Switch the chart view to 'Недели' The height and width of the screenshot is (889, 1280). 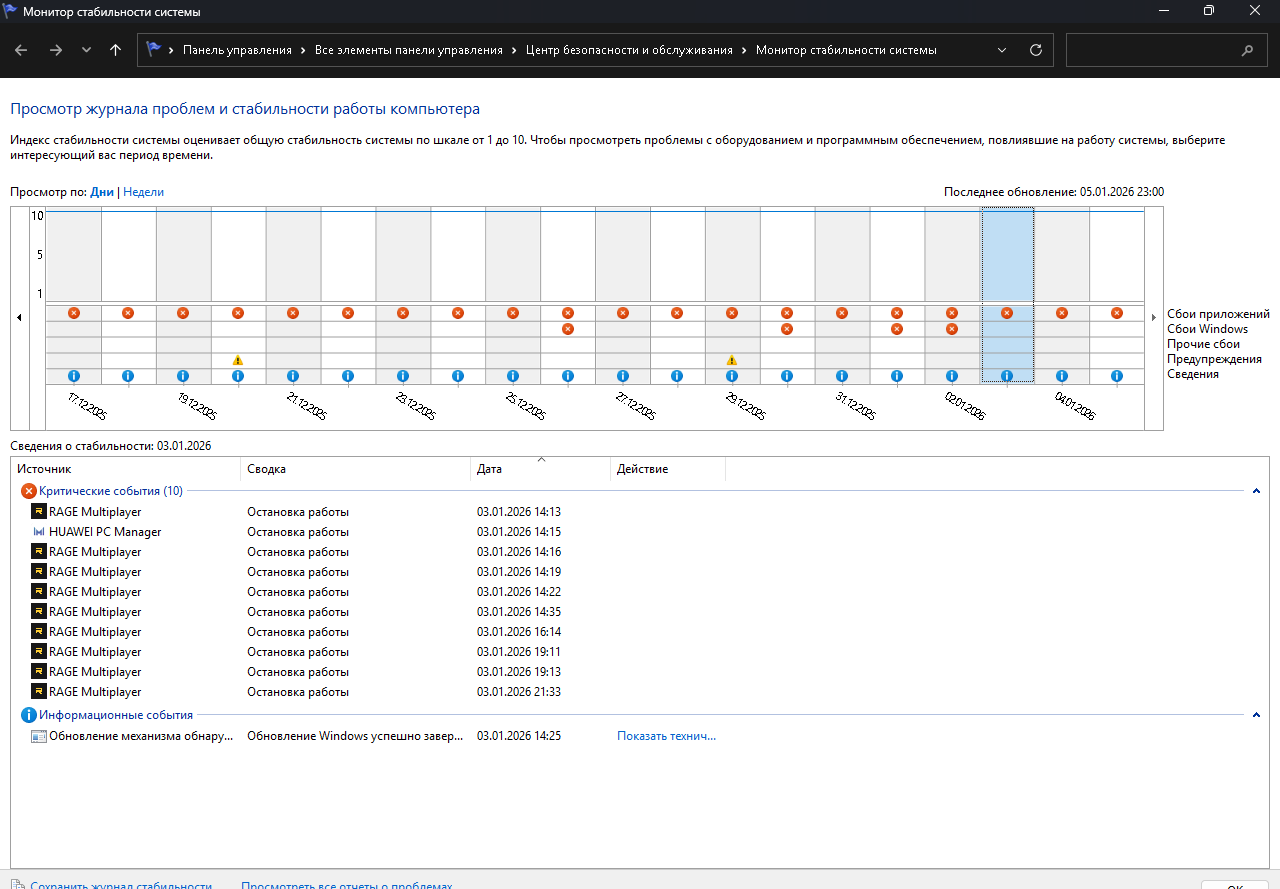pyautogui.click(x=143, y=192)
